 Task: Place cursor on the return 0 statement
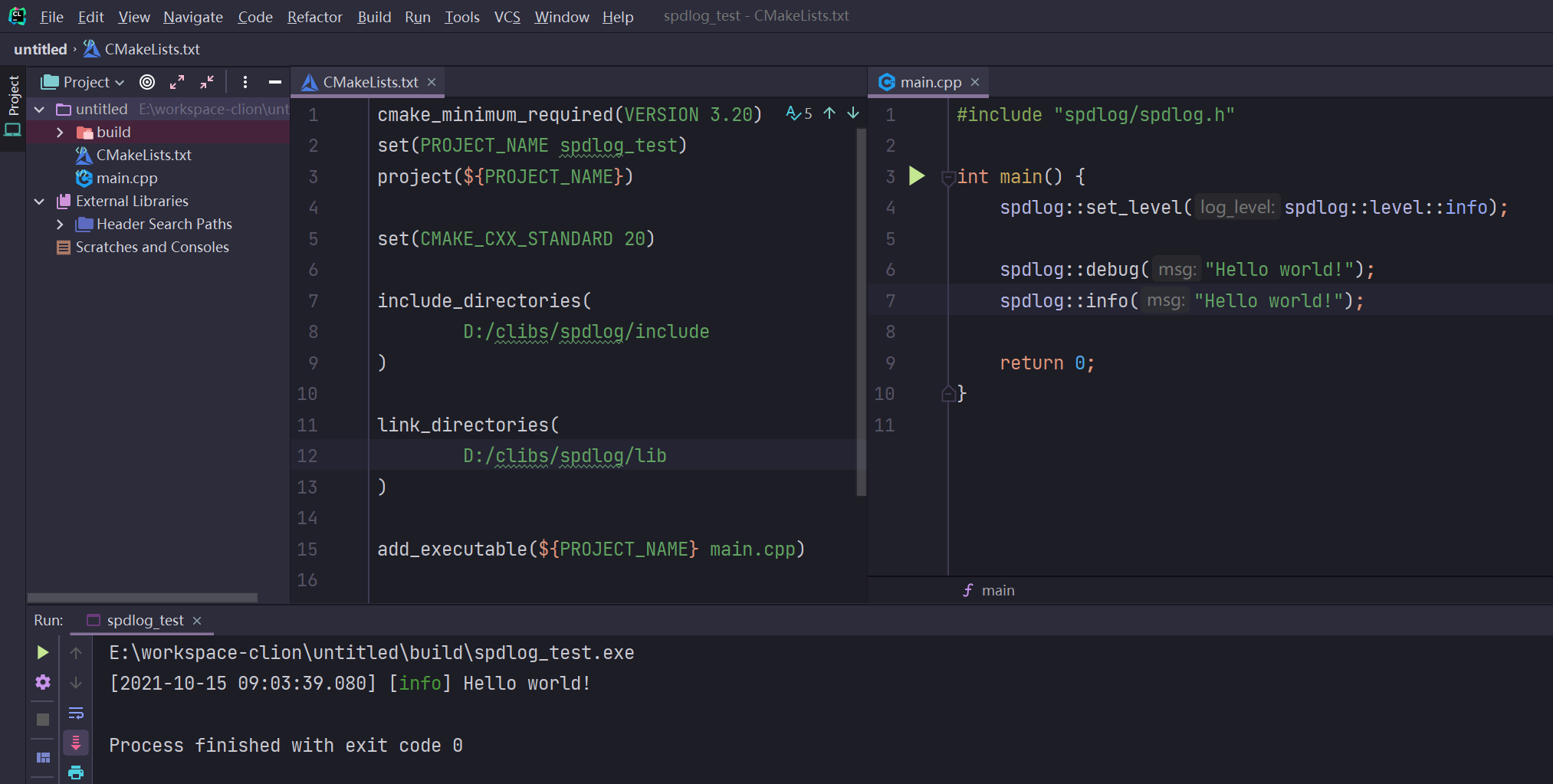(x=1046, y=362)
